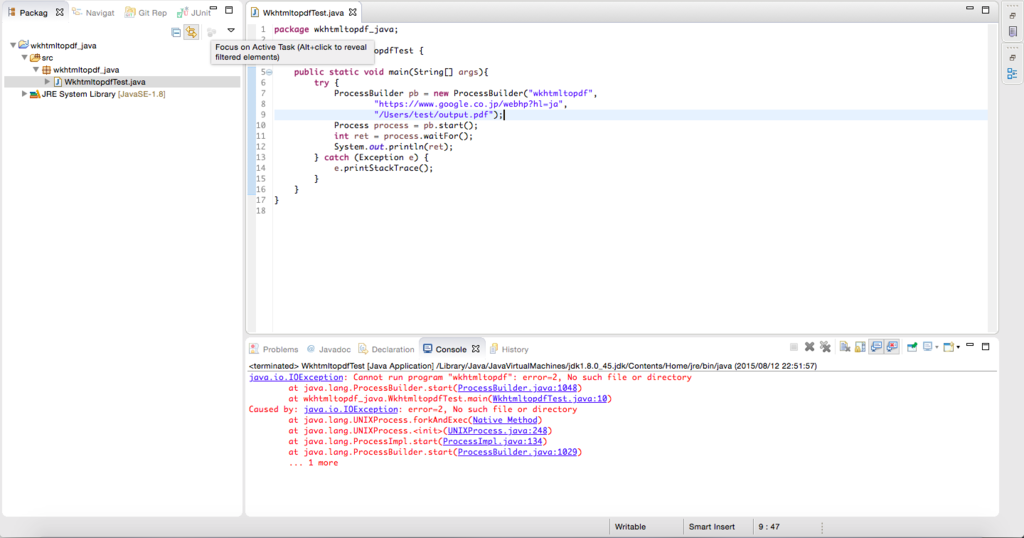The width and height of the screenshot is (1024, 538).
Task: Click the greyed Terminate button in Console toolbar
Action: [x=793, y=347]
